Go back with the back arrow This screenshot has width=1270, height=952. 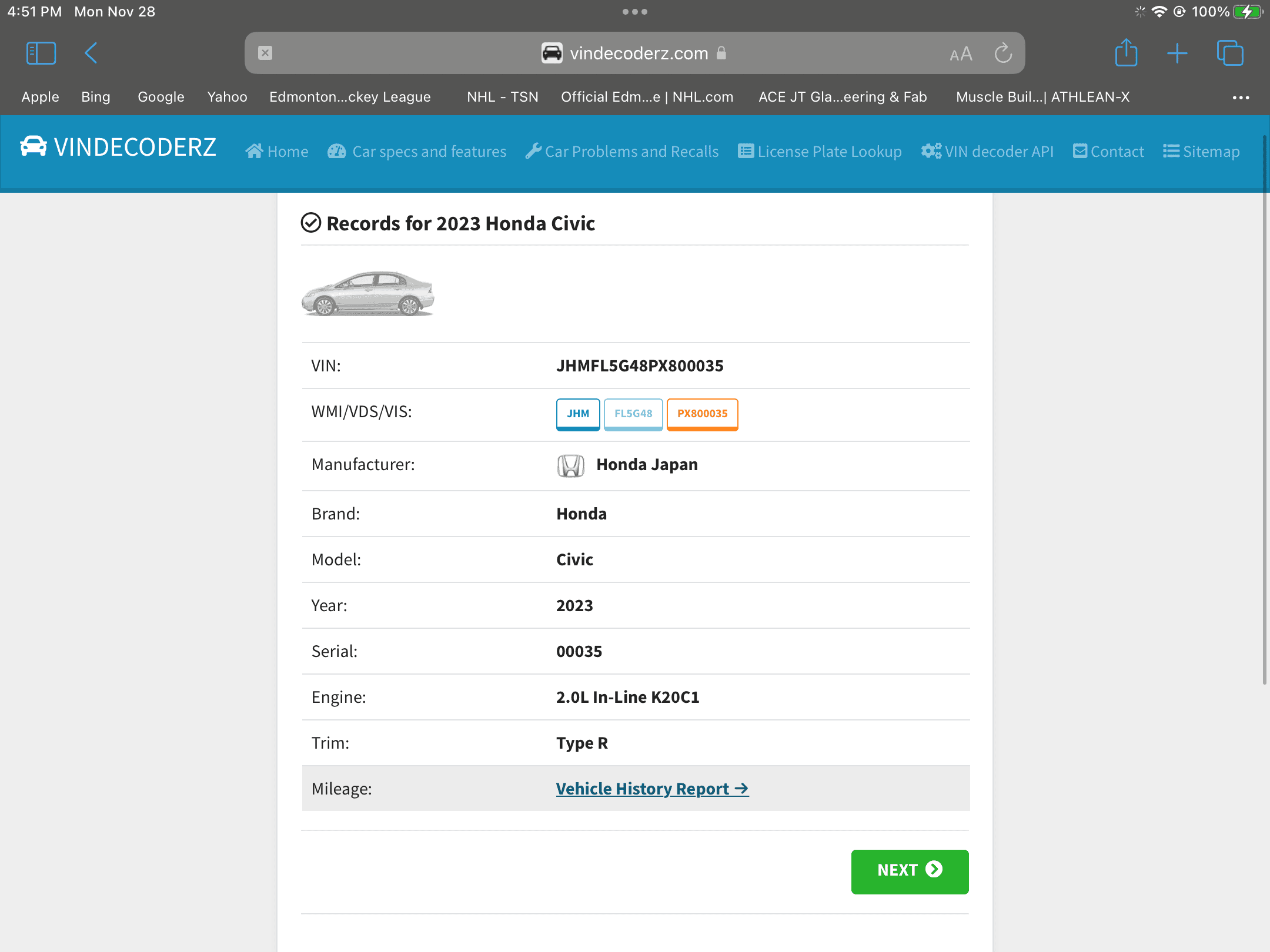point(91,53)
